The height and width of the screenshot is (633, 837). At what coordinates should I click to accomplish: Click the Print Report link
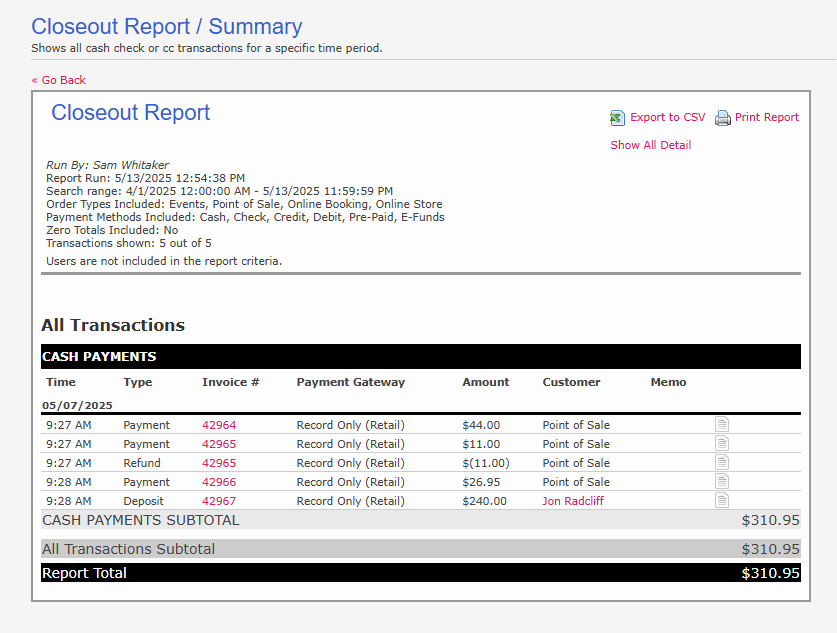tap(767, 117)
